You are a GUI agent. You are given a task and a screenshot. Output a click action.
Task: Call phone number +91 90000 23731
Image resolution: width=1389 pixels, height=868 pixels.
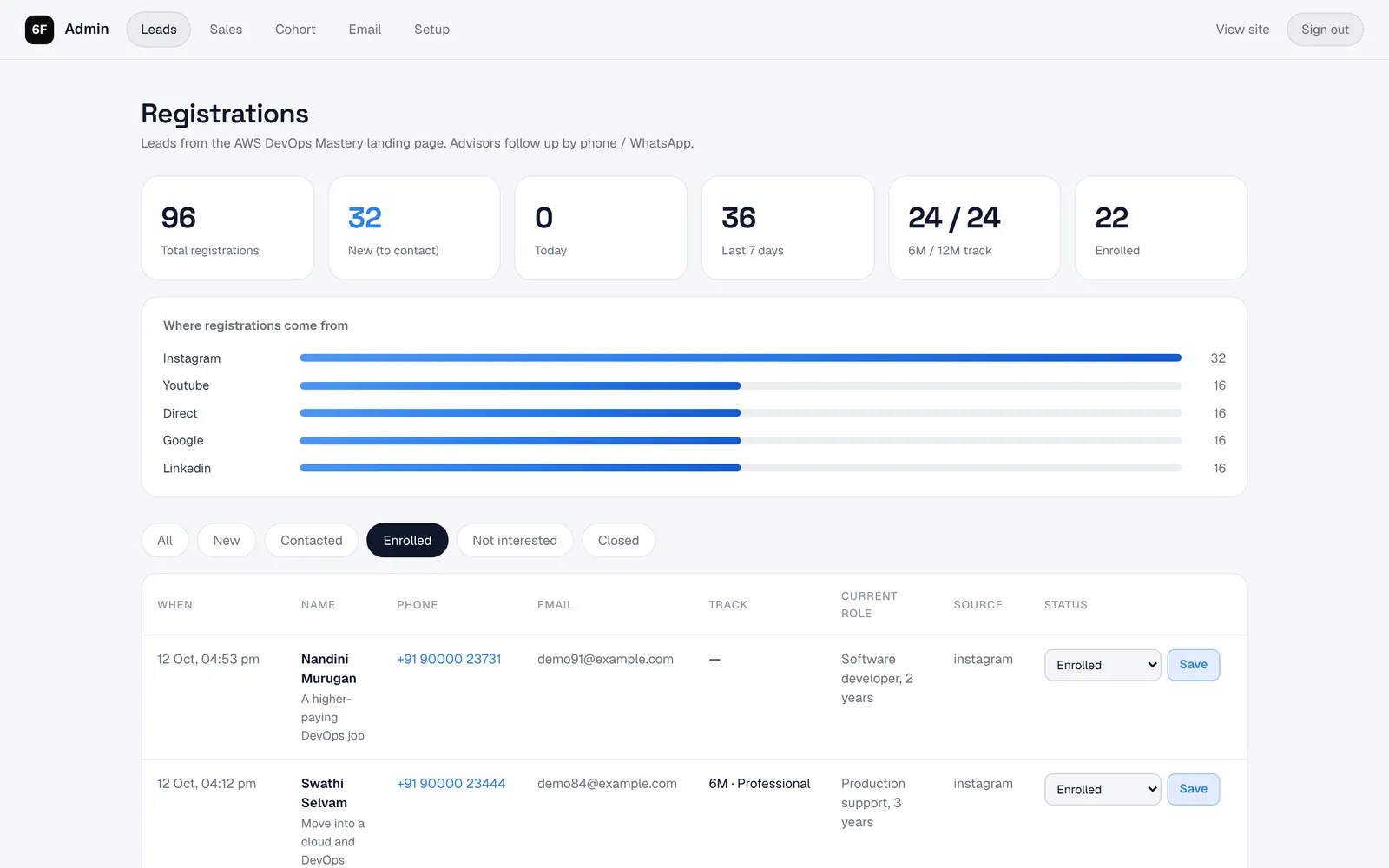tap(449, 659)
